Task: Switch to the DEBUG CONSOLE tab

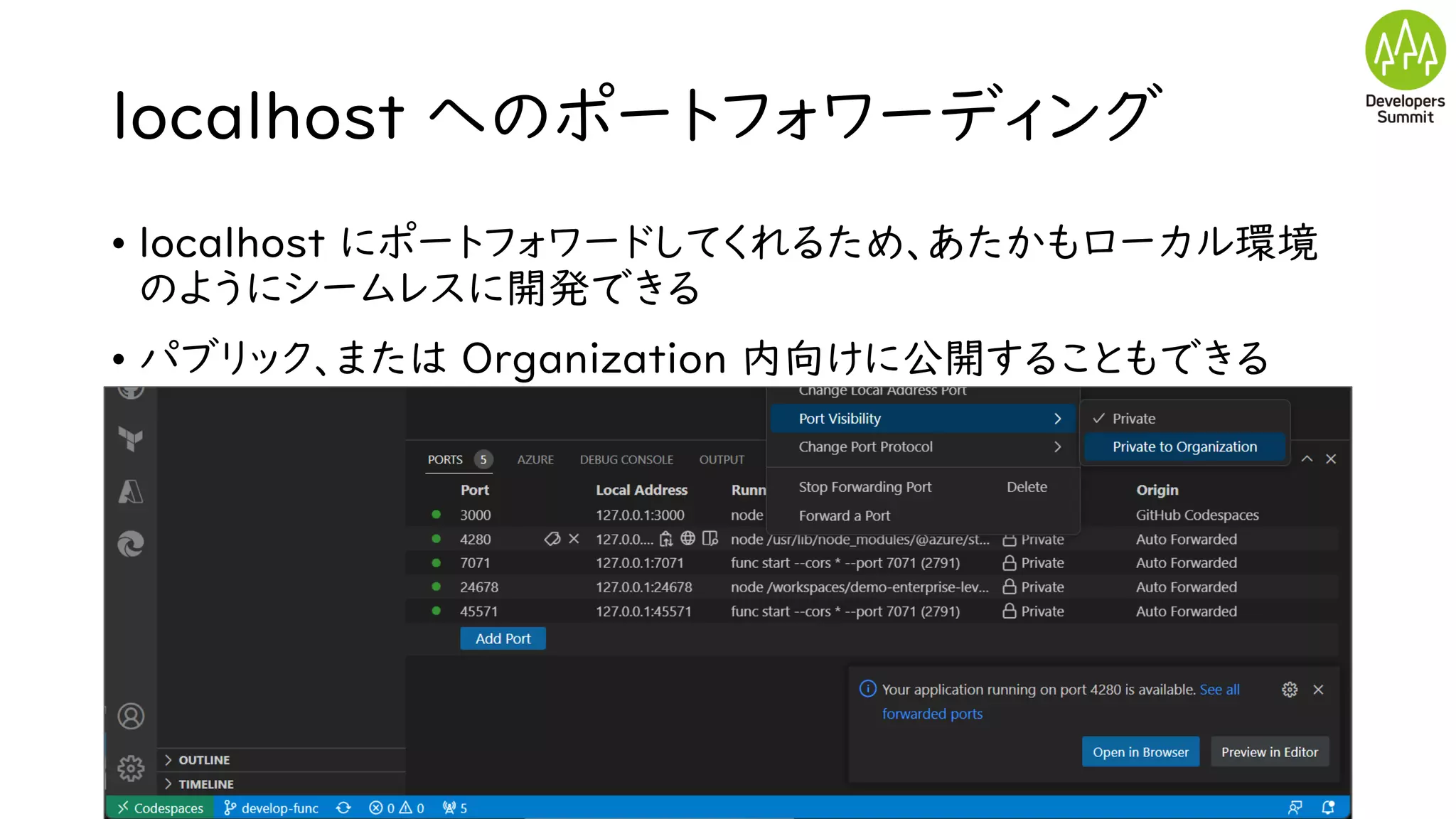Action: pos(626,459)
